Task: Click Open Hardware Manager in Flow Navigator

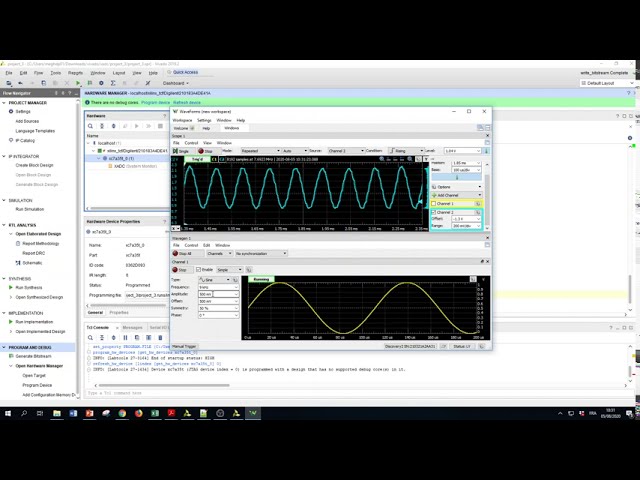Action: pyautogui.click(x=39, y=366)
